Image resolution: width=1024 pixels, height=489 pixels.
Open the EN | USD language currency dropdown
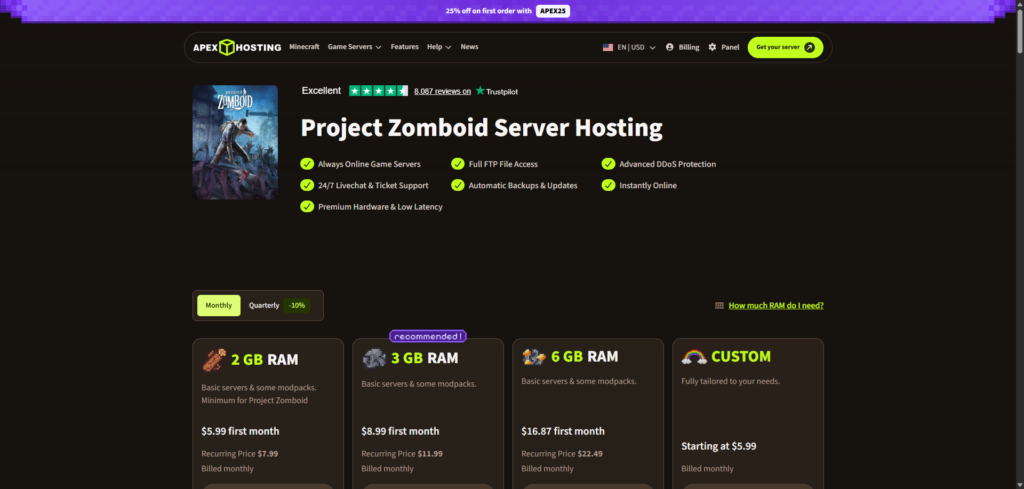point(629,47)
